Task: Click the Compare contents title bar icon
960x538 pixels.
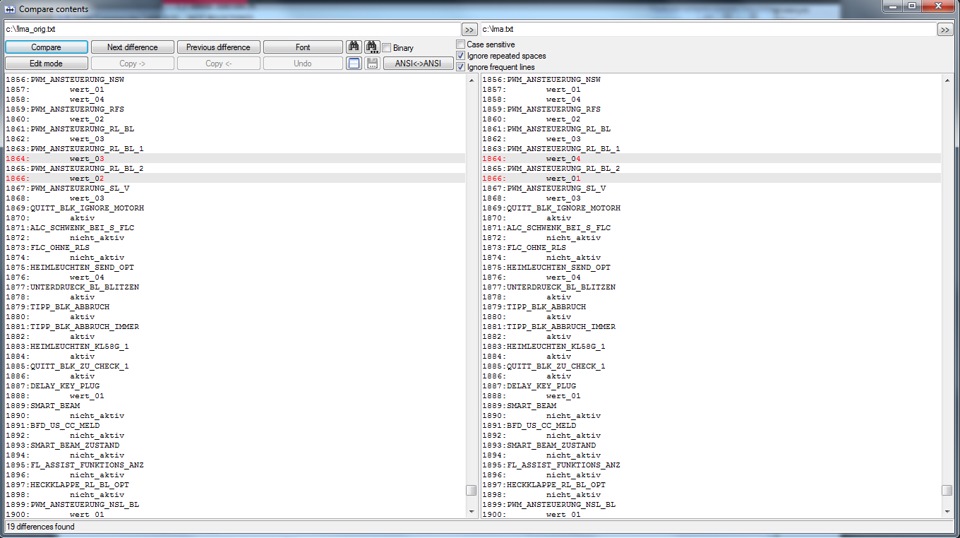Action: coord(10,9)
